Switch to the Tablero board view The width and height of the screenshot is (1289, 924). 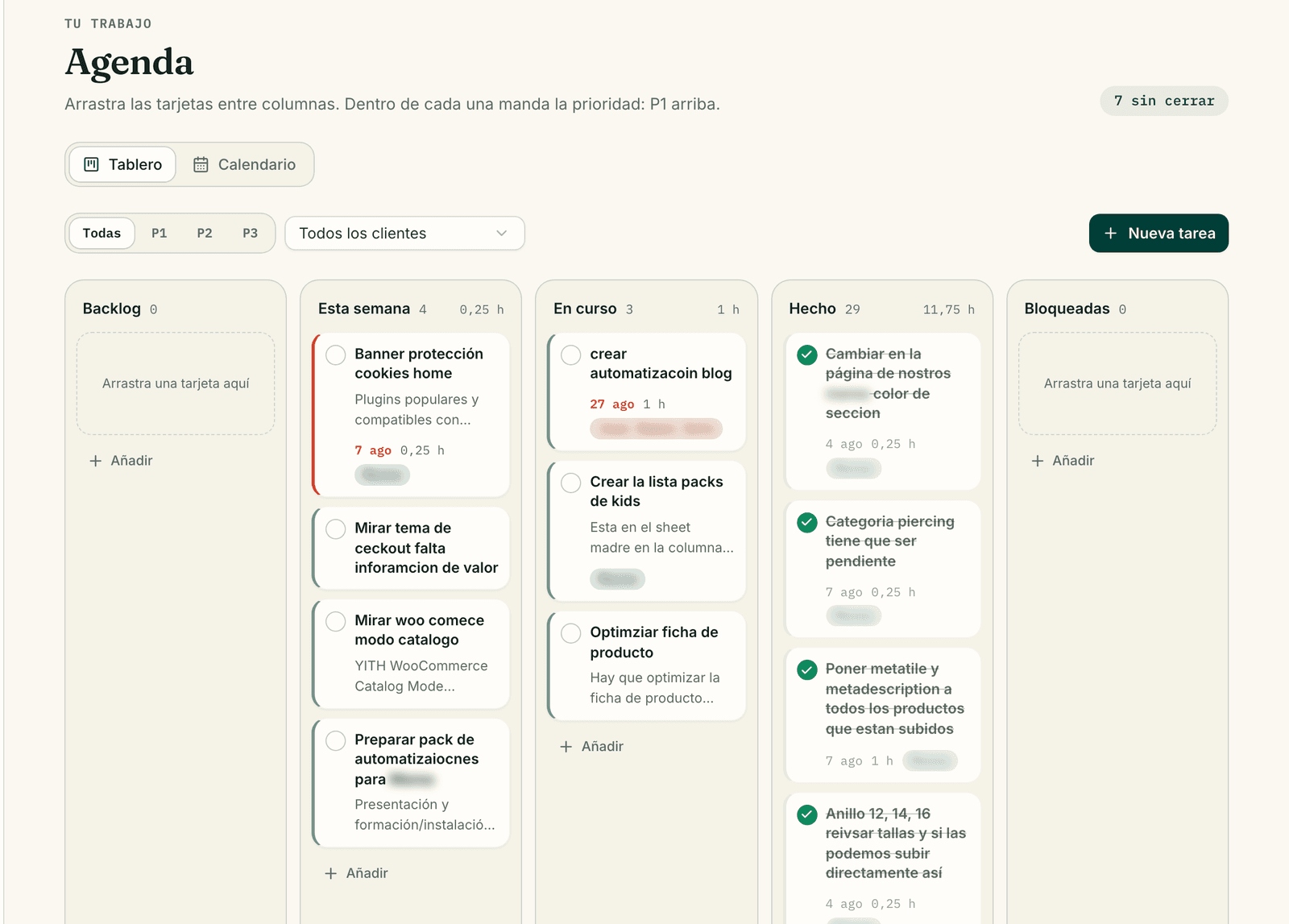[x=122, y=164]
